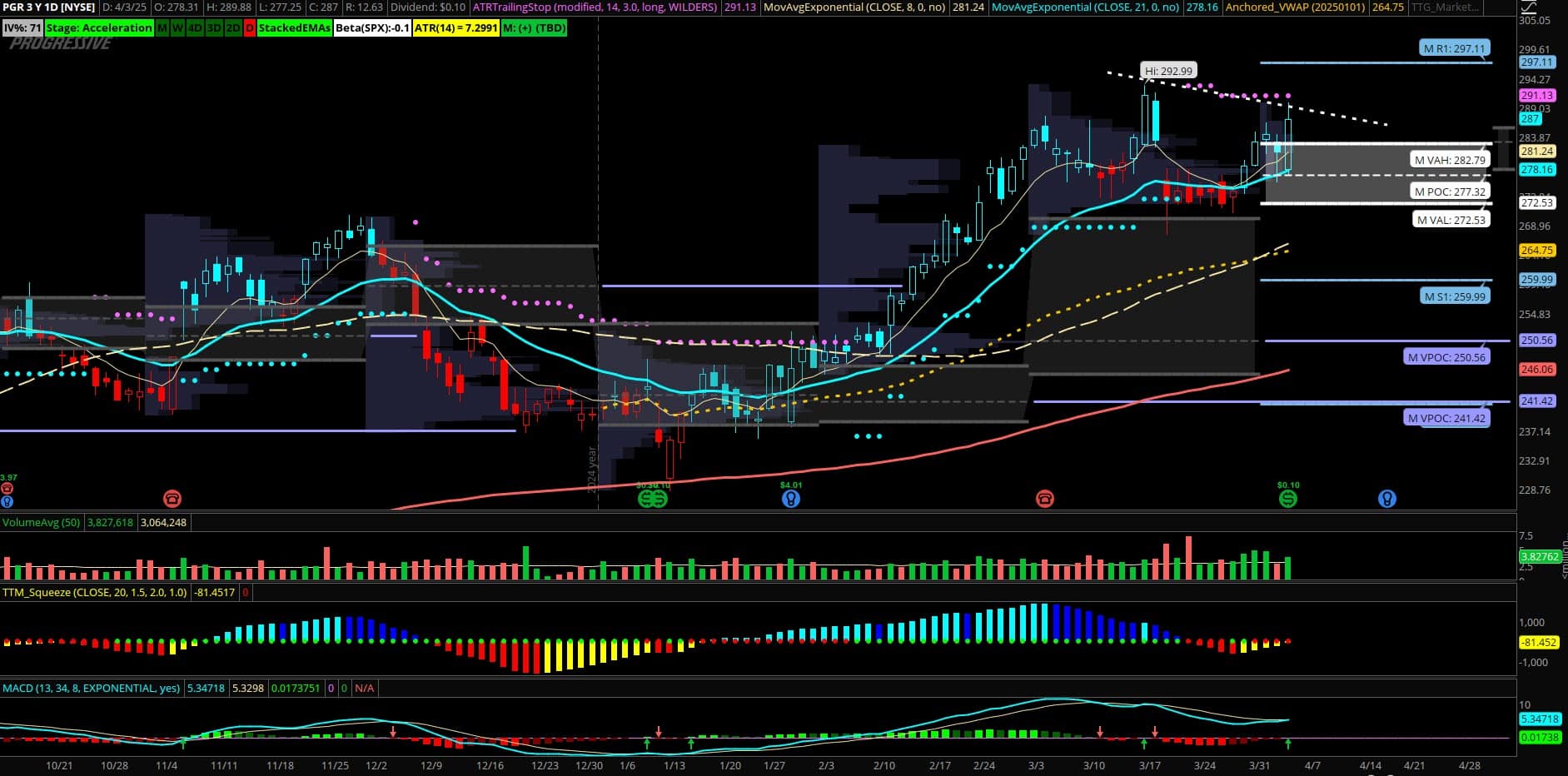Click the 3/31 date on the time axis
Viewport: 1568px width, 776px height.
(1260, 765)
